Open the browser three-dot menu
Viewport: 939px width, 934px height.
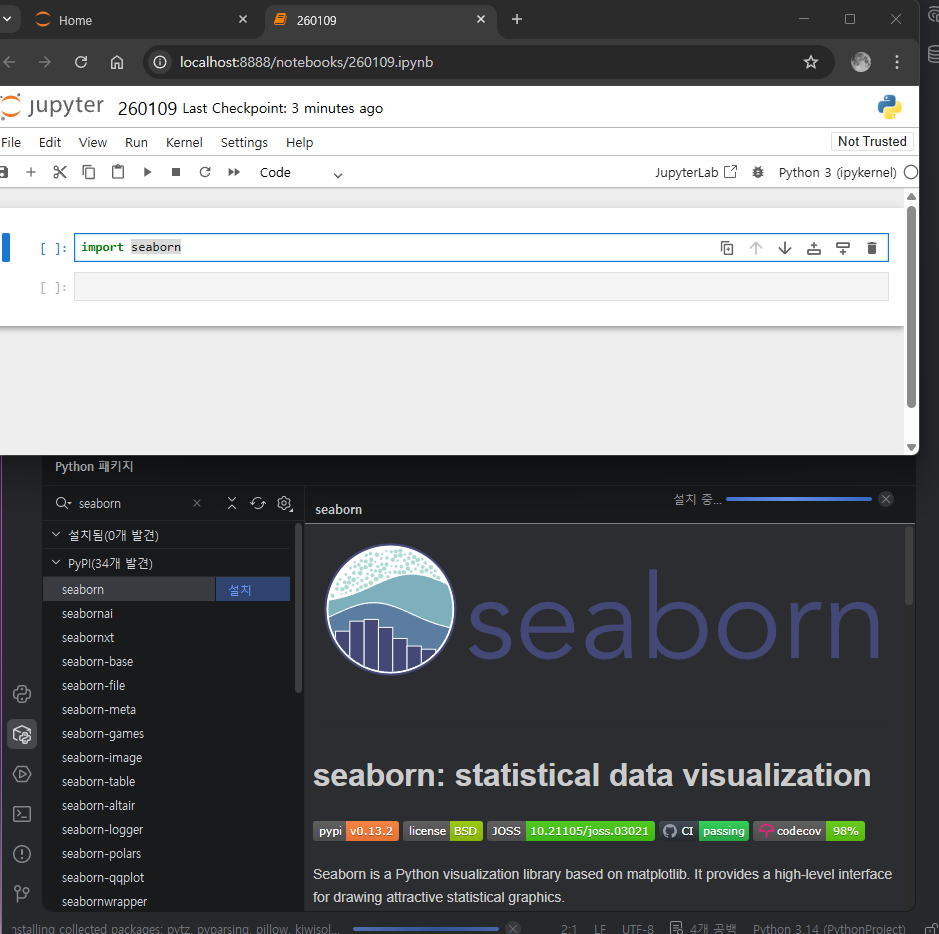point(896,62)
